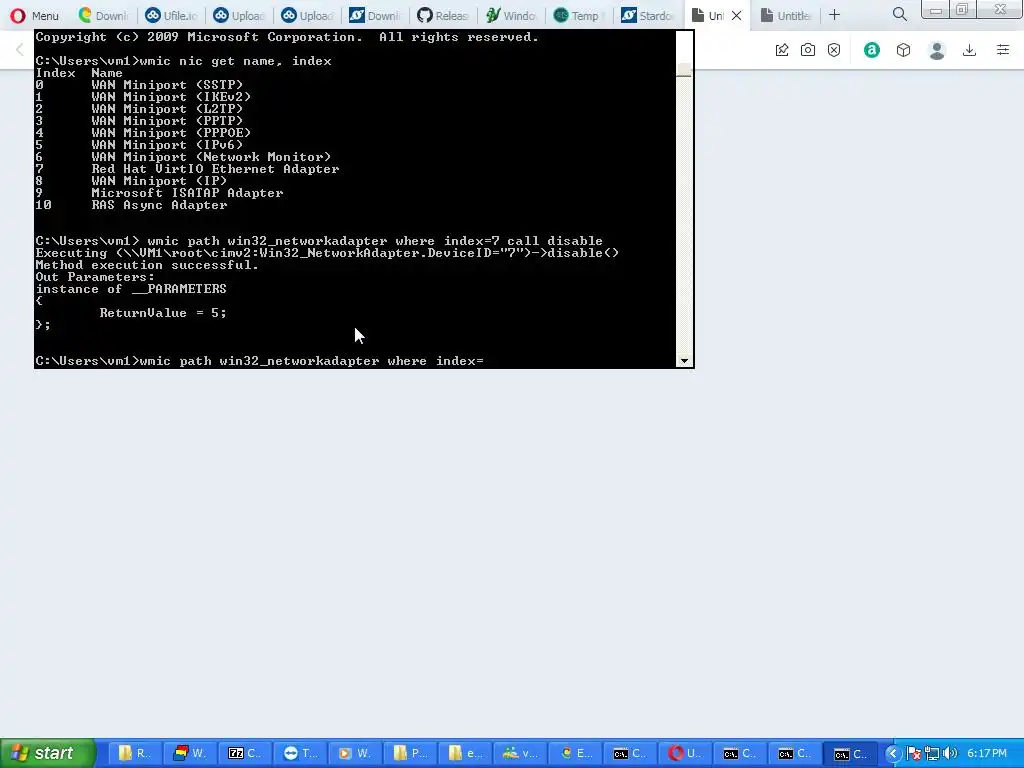Open the 'P...' folder taskbar button
This screenshot has height=768, width=1024.
click(409, 753)
